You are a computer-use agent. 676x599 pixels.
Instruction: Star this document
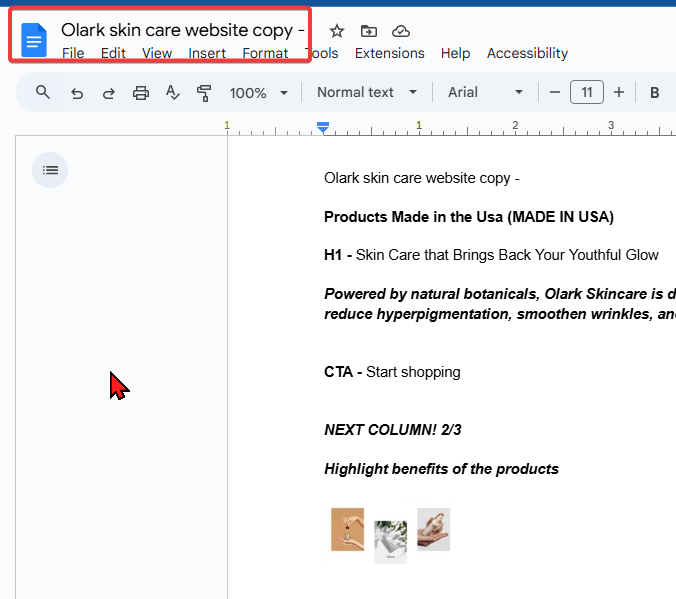337,31
